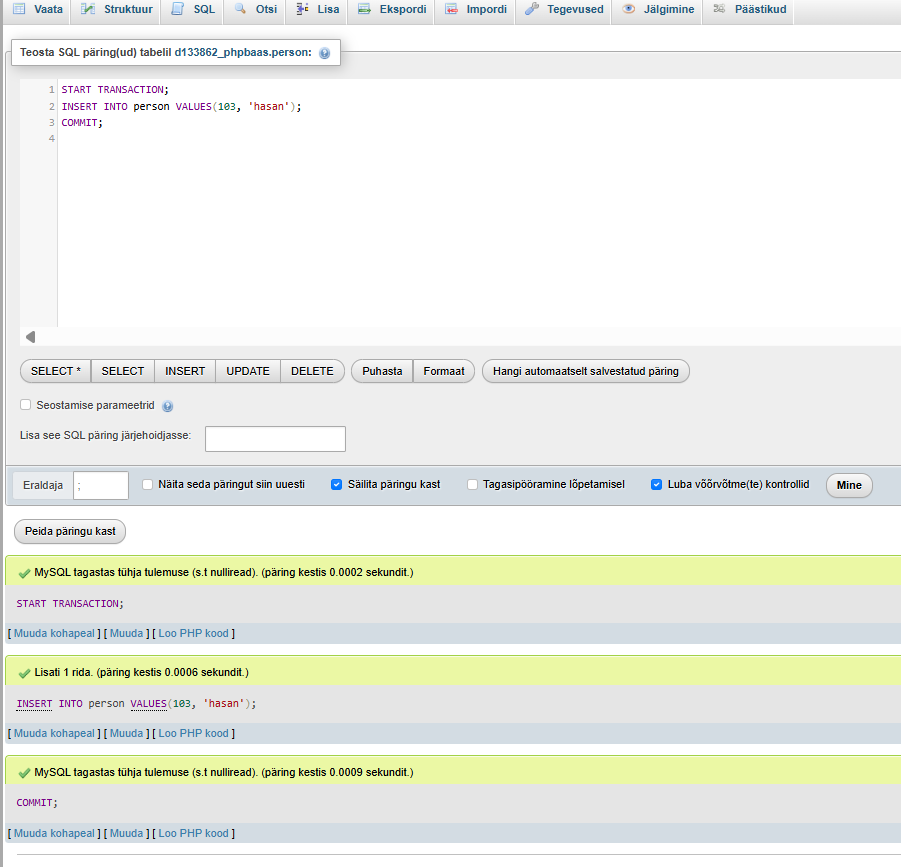
Task: Click the Jälgimine eye icon
Action: coord(629,9)
